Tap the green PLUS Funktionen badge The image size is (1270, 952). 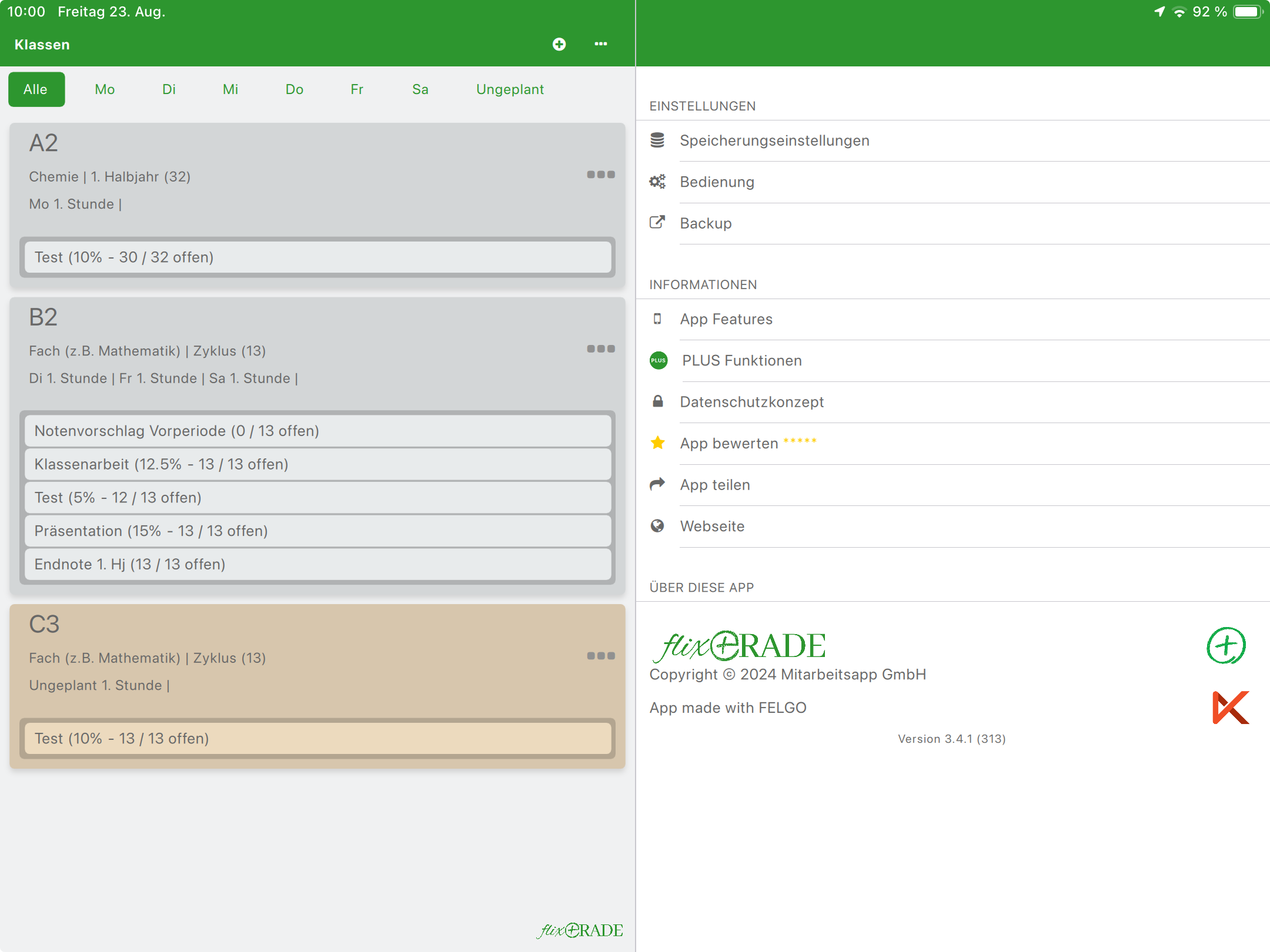click(659, 360)
